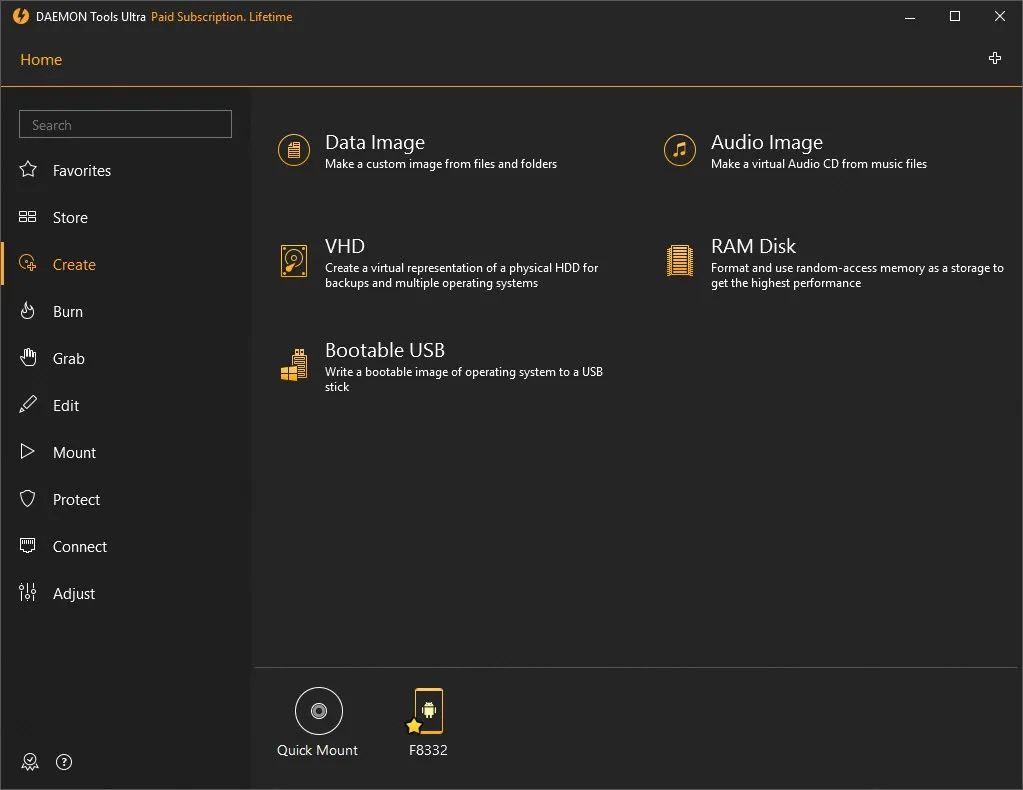Click the Quick Mount disc icon
Screen dimensions: 1023x790
point(318,711)
